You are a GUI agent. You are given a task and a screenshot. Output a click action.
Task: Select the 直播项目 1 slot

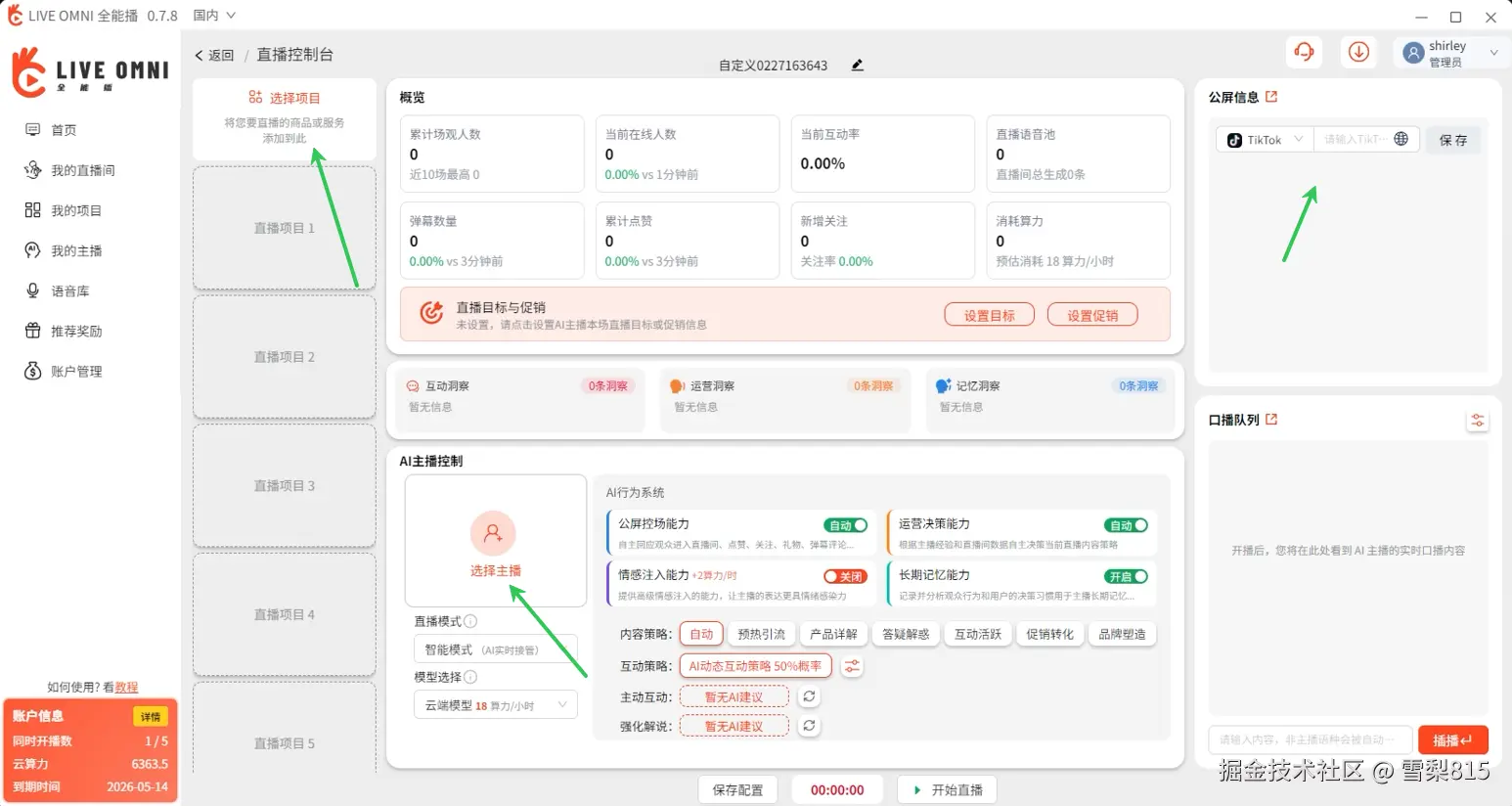285,228
